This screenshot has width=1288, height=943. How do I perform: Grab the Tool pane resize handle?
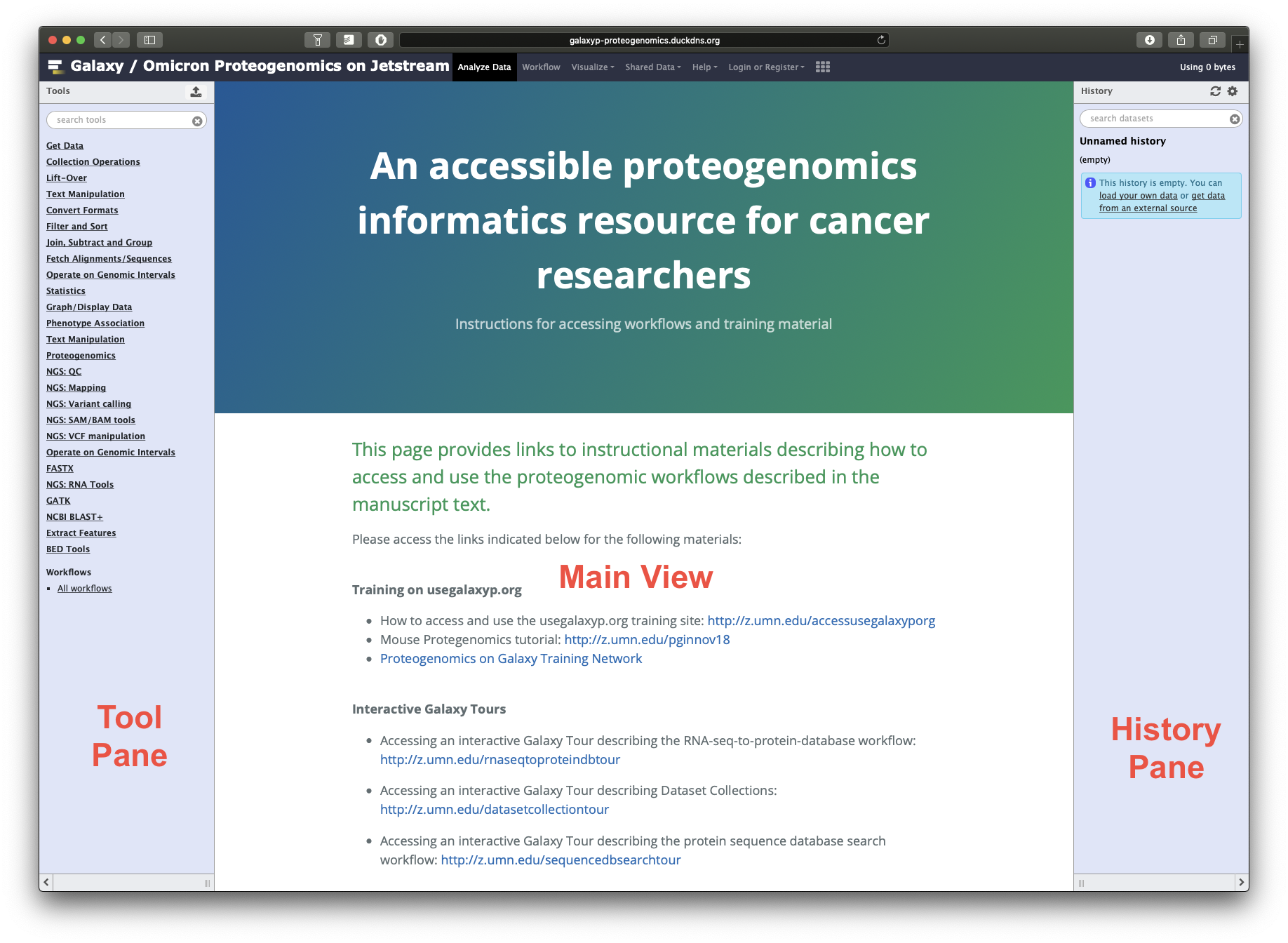207,883
